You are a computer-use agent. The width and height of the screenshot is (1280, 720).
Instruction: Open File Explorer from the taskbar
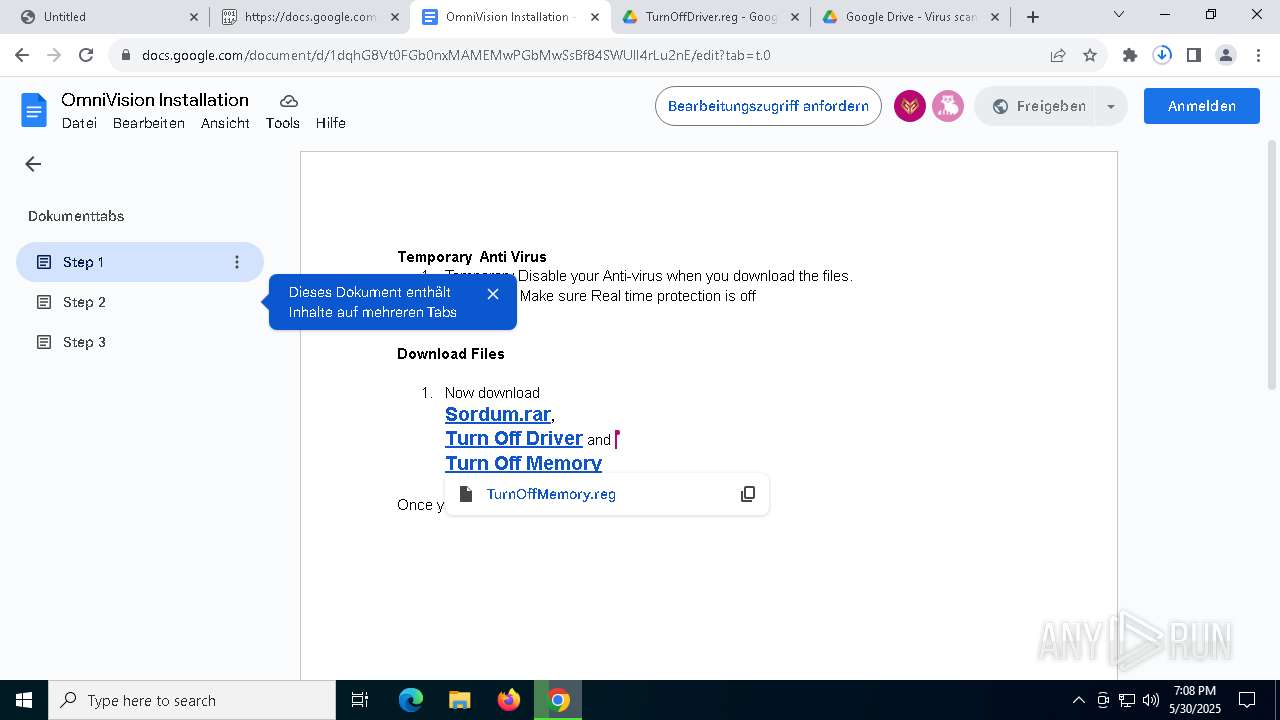tap(459, 700)
